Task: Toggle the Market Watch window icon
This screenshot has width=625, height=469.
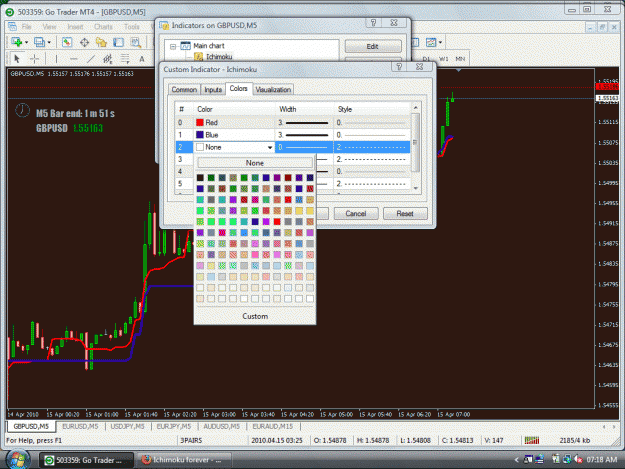Action: pos(67,42)
